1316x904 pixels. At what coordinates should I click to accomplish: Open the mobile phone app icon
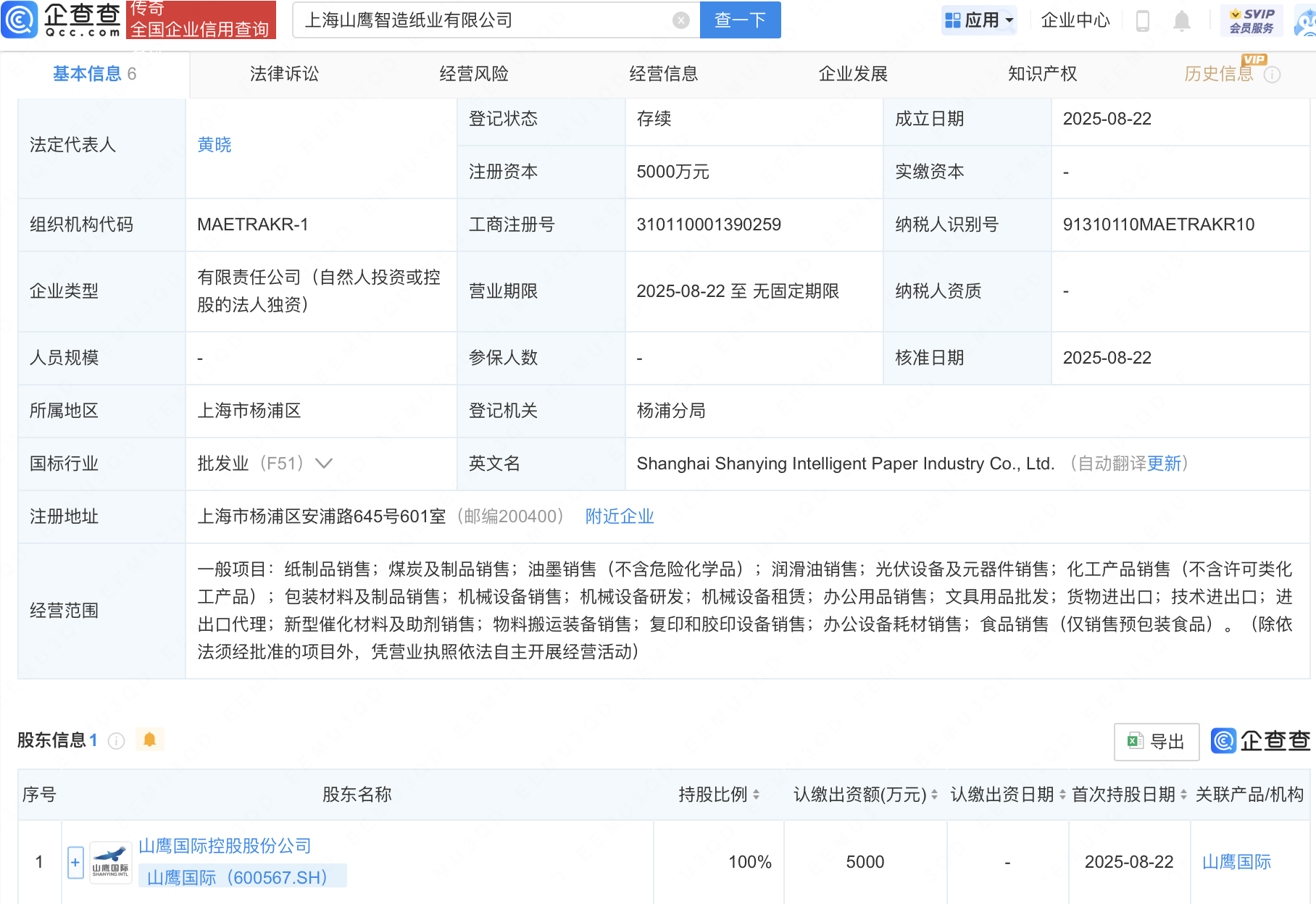point(1143,21)
